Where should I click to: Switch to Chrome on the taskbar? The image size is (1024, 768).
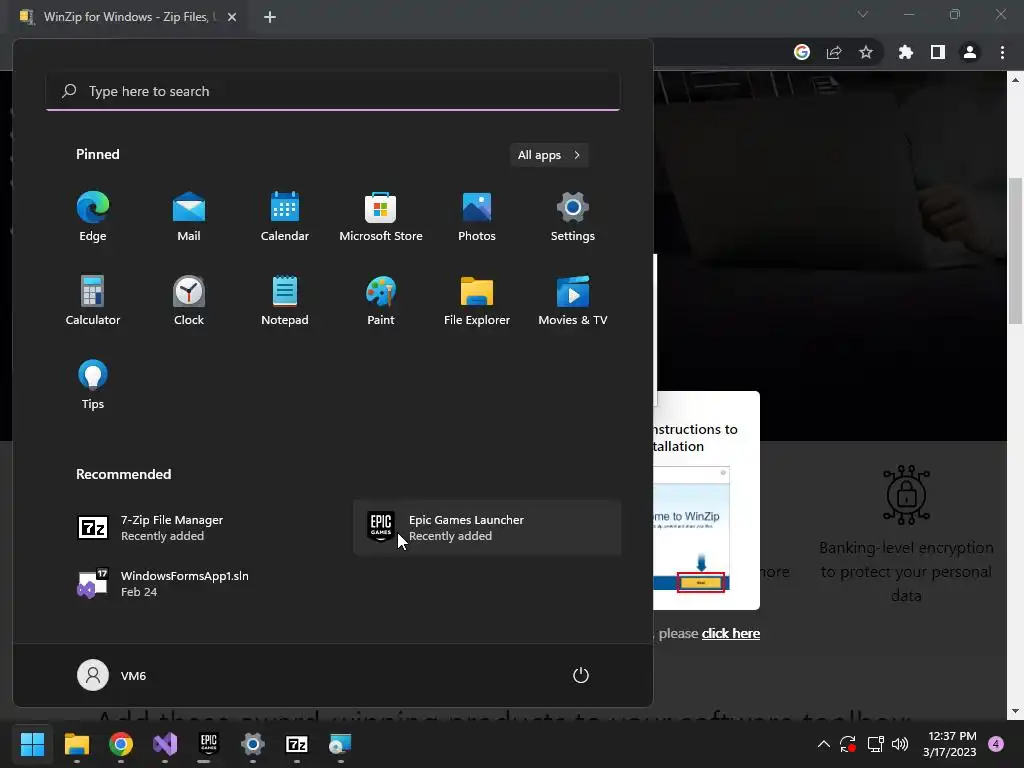pyautogui.click(x=121, y=744)
